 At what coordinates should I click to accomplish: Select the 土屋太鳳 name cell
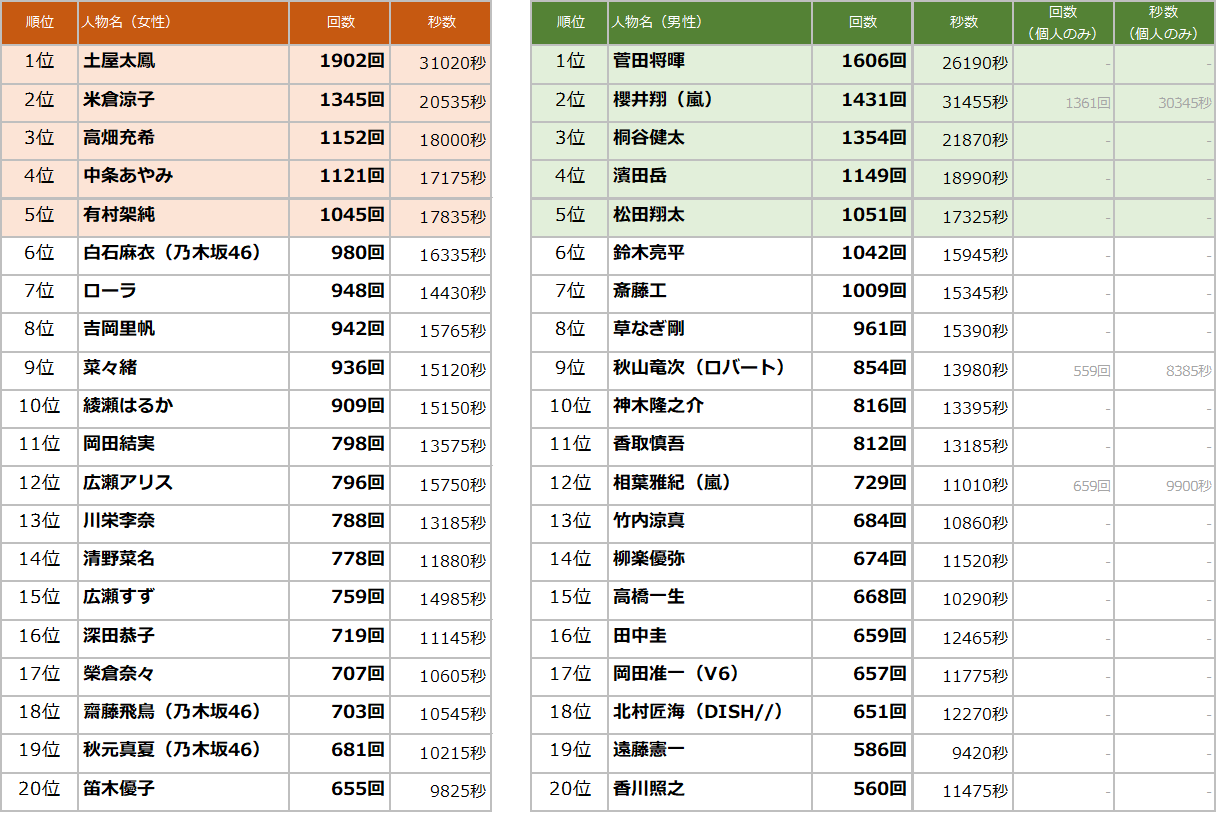point(183,61)
